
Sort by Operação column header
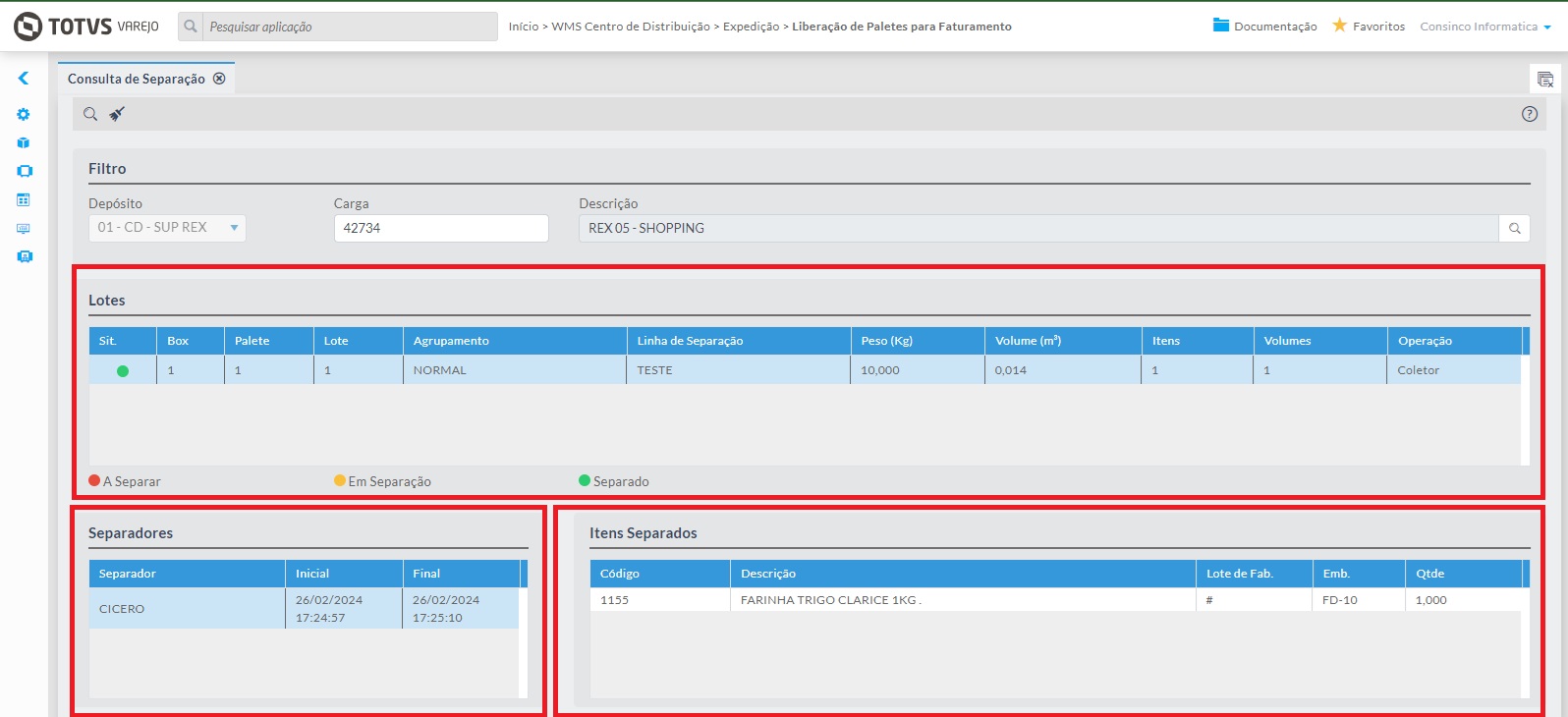1455,341
